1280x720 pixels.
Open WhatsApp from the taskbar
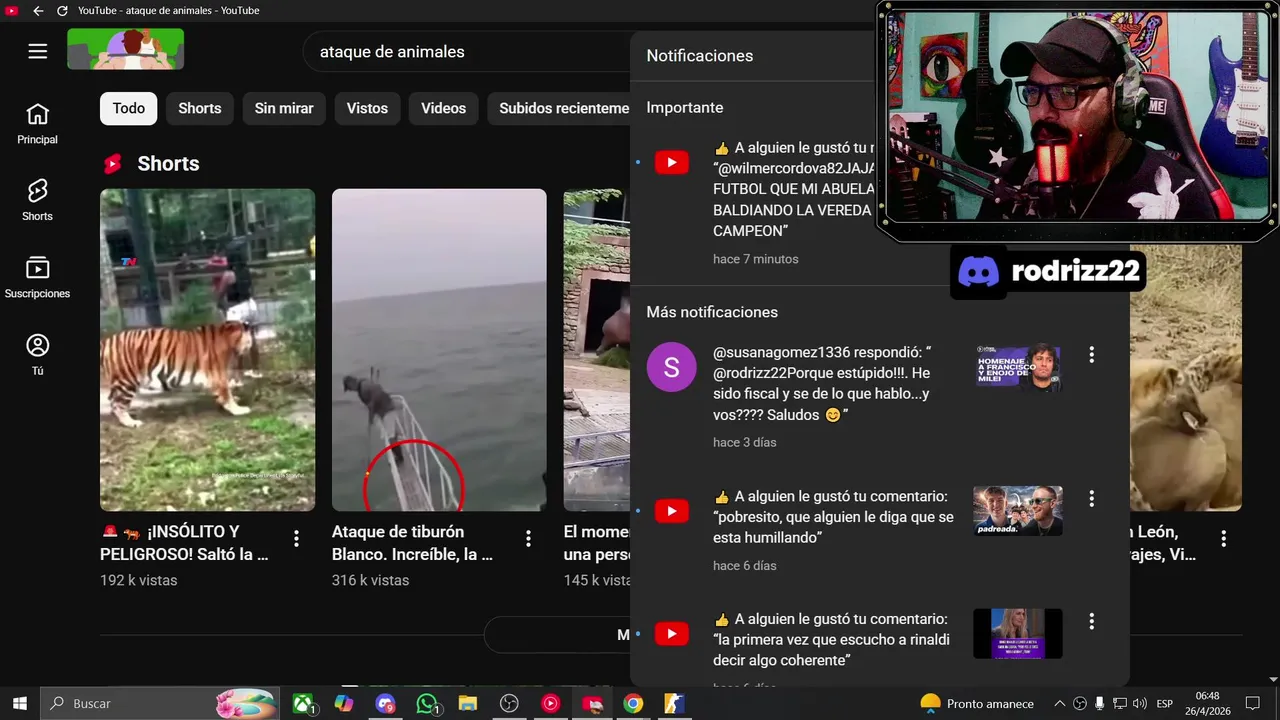pos(428,704)
